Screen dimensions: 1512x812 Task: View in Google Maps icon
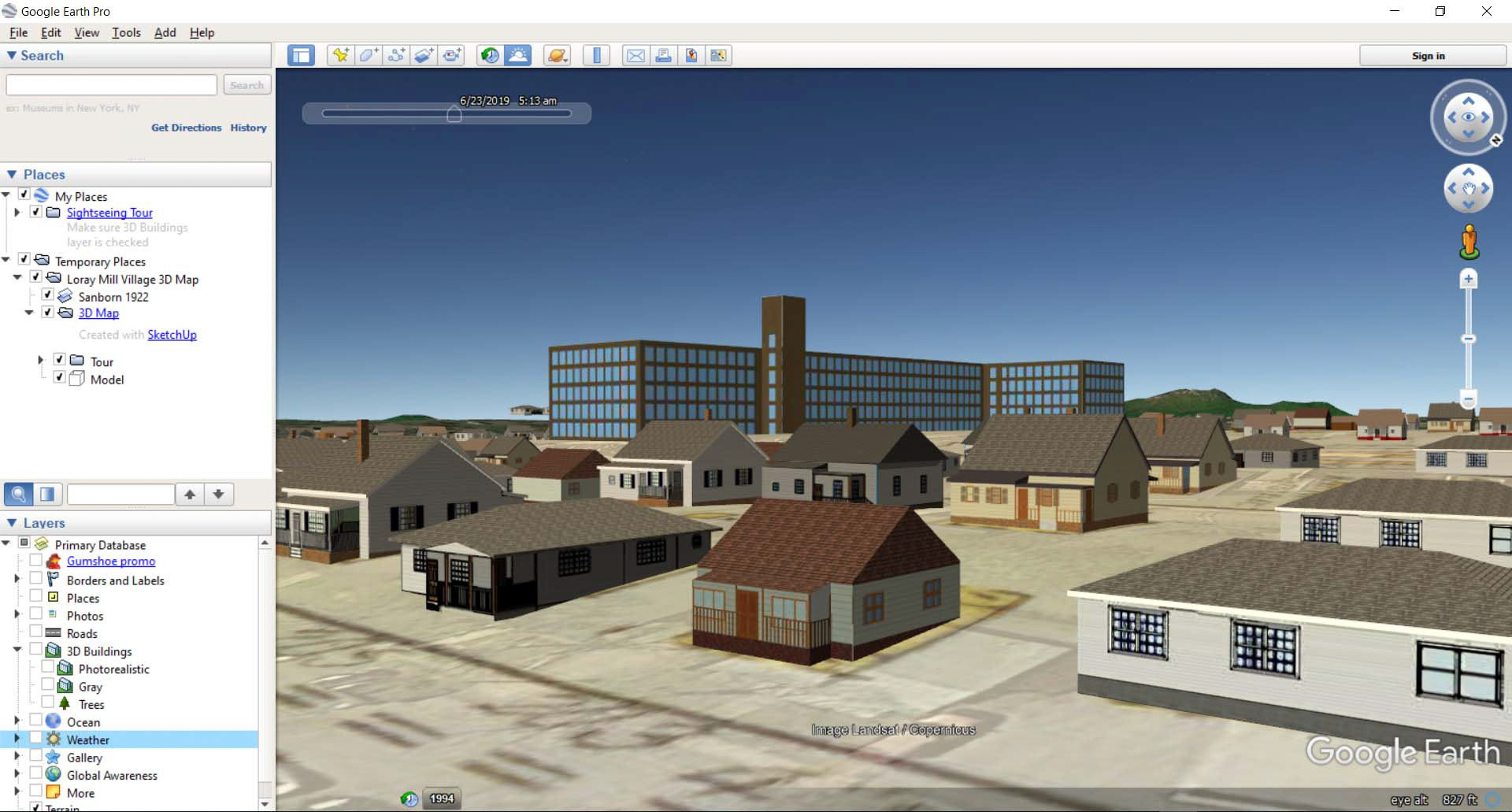coord(718,55)
